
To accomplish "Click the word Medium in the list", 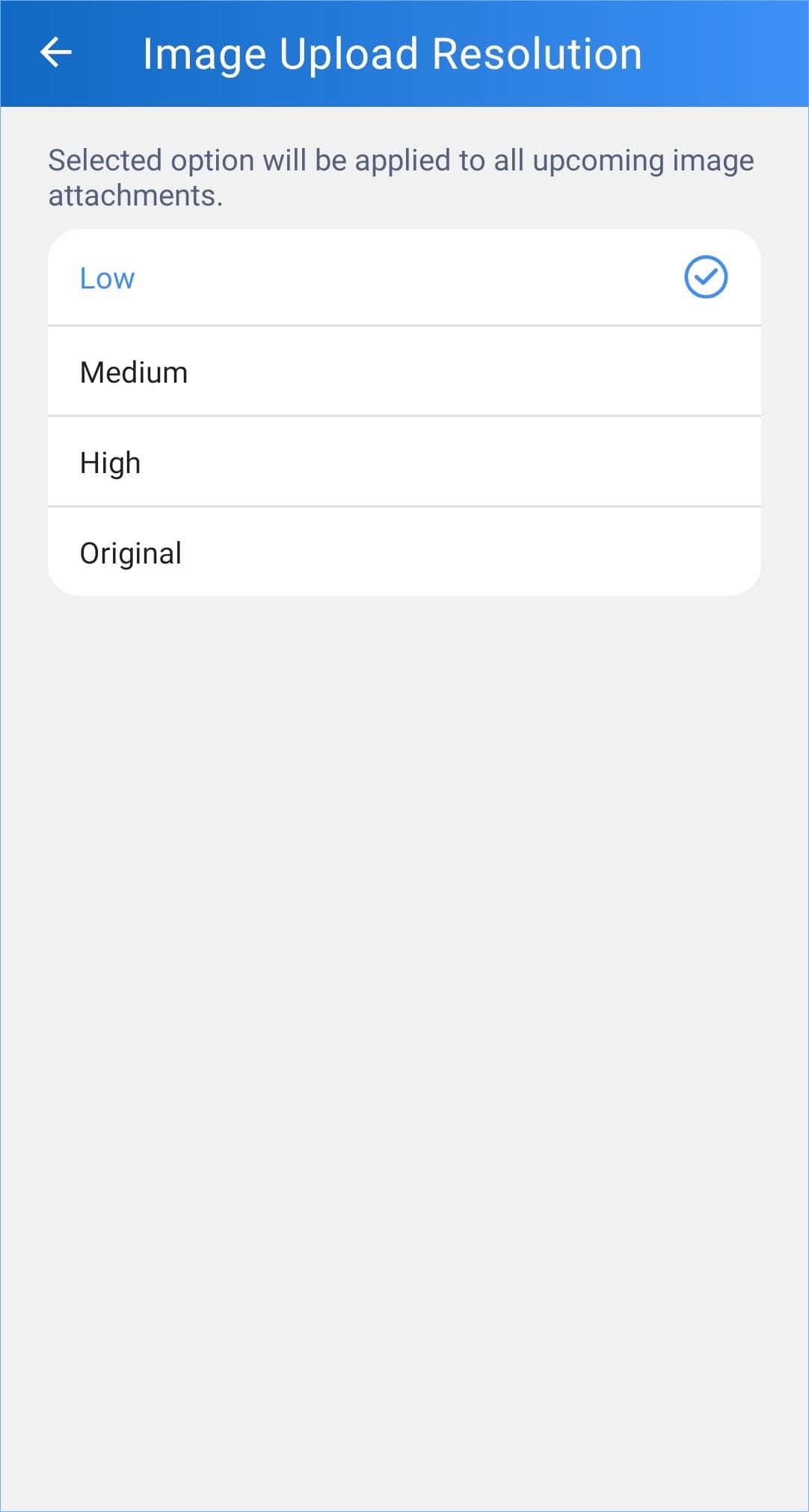I will point(134,372).
